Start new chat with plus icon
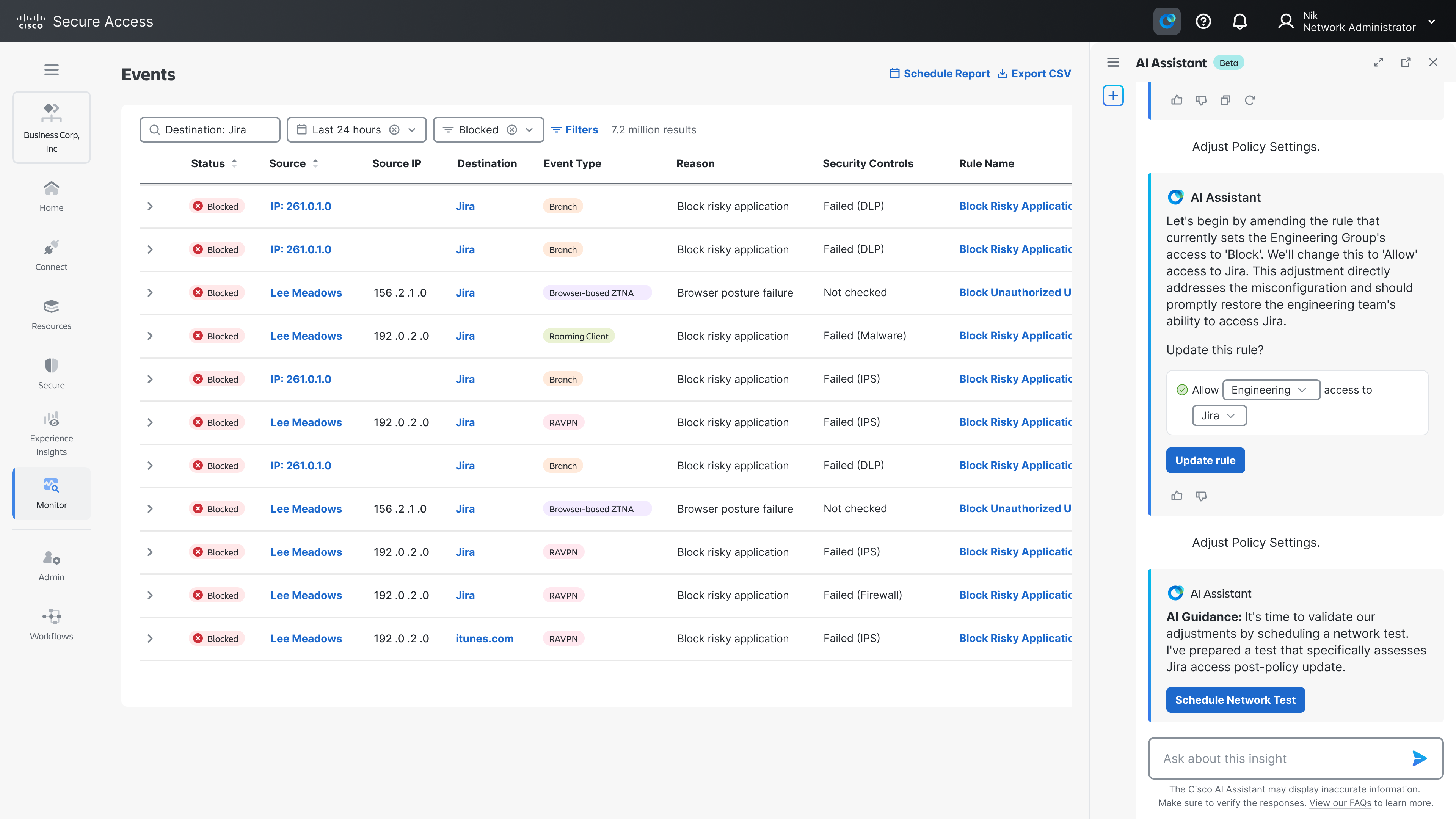The image size is (1456, 819). [1113, 96]
